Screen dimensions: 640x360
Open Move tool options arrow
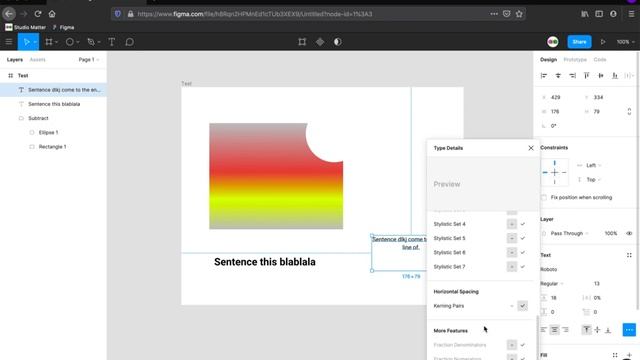(x=35, y=42)
